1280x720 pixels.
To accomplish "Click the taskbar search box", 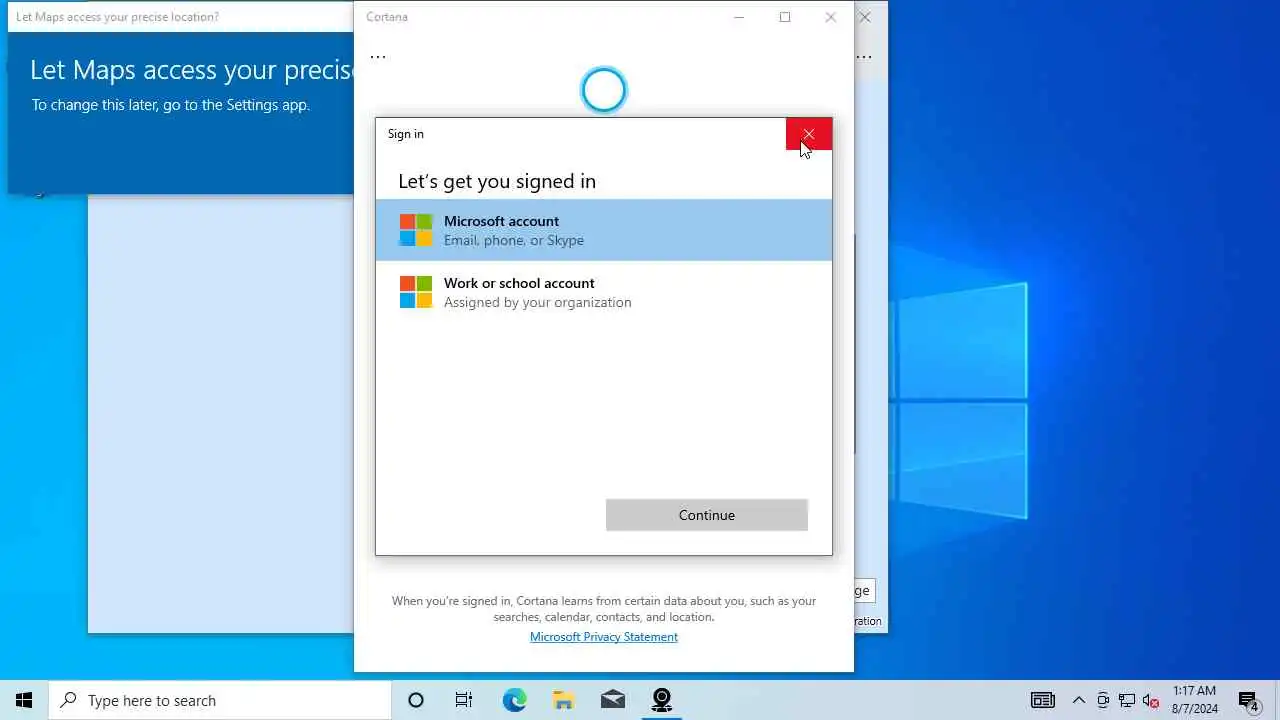I will tap(220, 700).
